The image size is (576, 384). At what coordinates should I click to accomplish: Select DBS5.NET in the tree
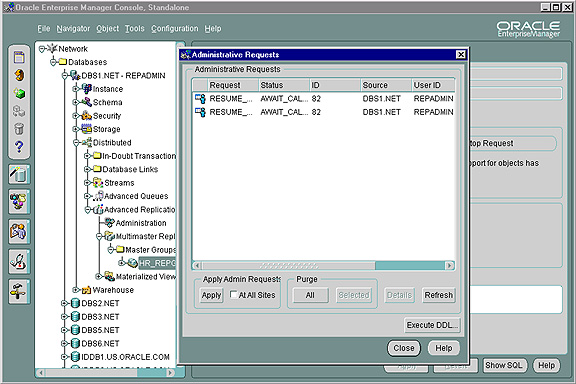(100, 330)
